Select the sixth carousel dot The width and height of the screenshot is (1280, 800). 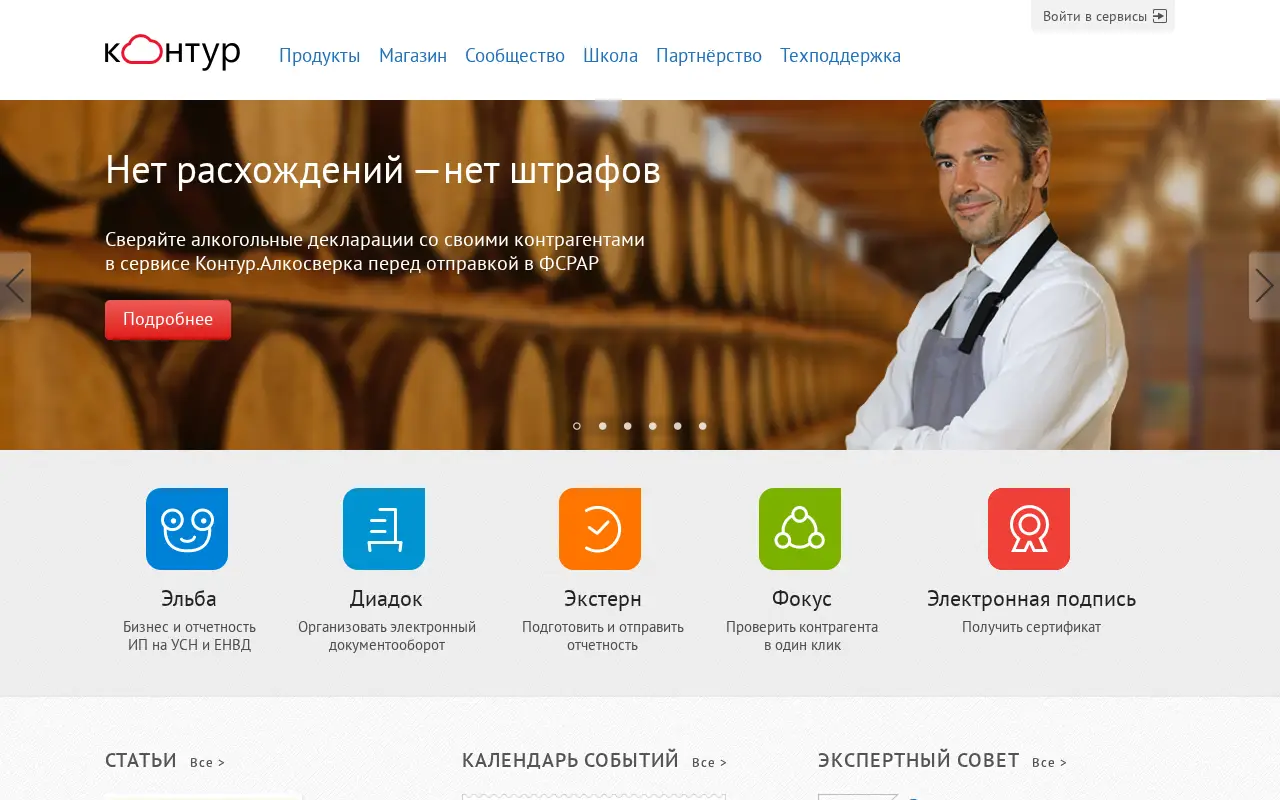coord(702,426)
